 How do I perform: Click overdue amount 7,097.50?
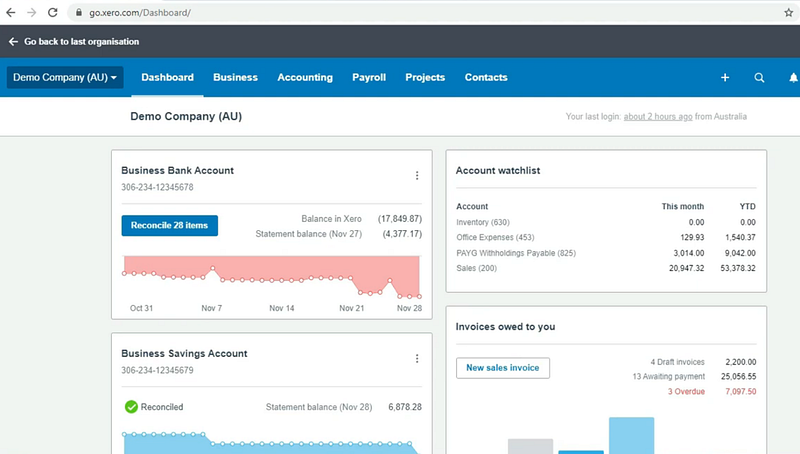741,392
